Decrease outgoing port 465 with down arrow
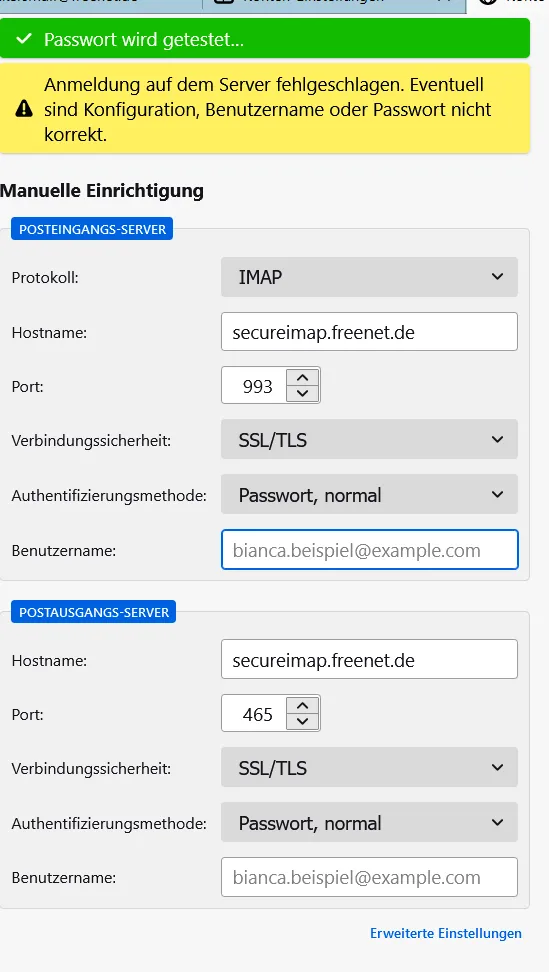Screen dimensions: 549x972 click(302, 721)
